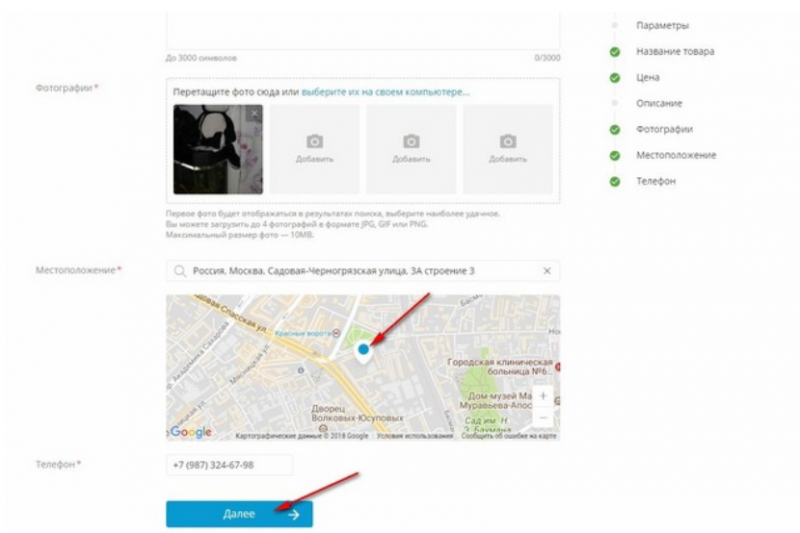Open the Google logo on the map

pyautogui.click(x=190, y=432)
